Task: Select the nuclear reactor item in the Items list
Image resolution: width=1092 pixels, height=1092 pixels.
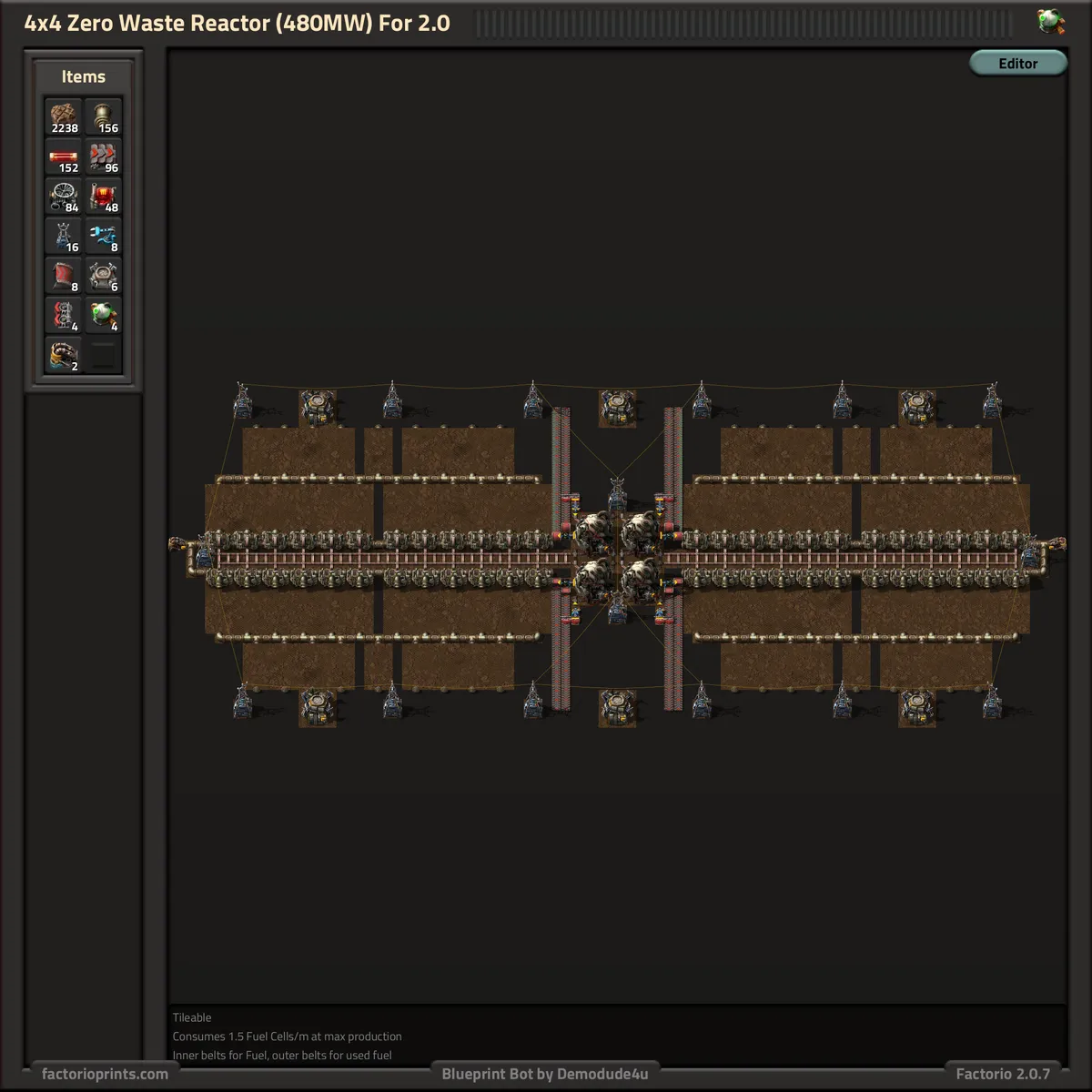Action: click(104, 316)
